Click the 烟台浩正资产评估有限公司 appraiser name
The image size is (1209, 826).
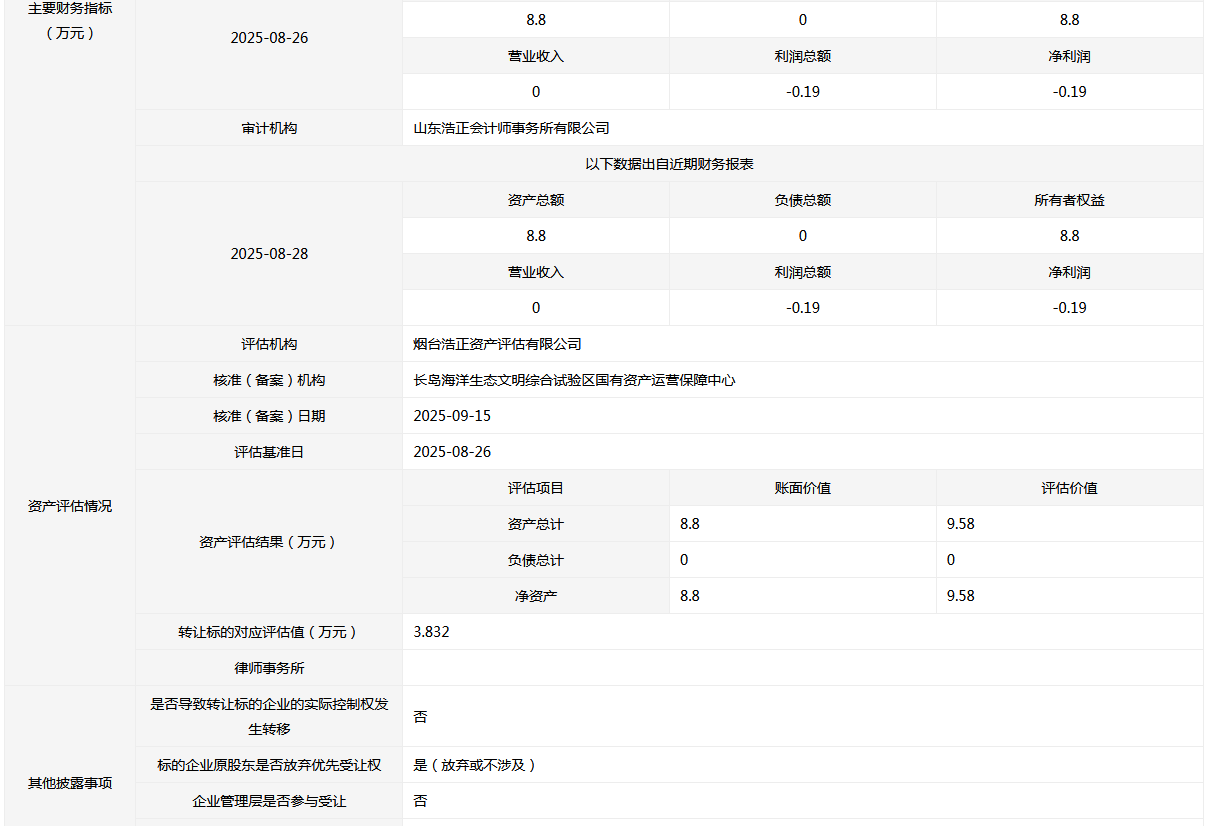pyautogui.click(x=497, y=344)
